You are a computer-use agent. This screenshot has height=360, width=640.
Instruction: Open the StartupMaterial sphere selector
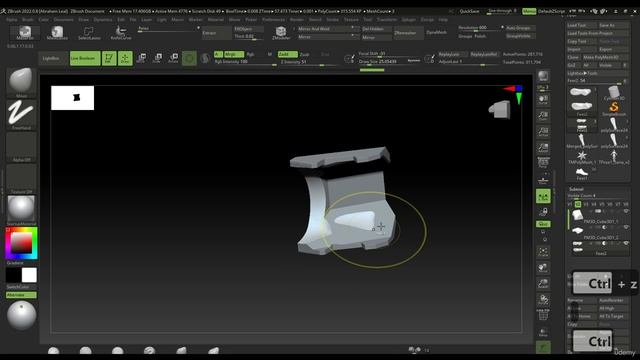(21, 210)
